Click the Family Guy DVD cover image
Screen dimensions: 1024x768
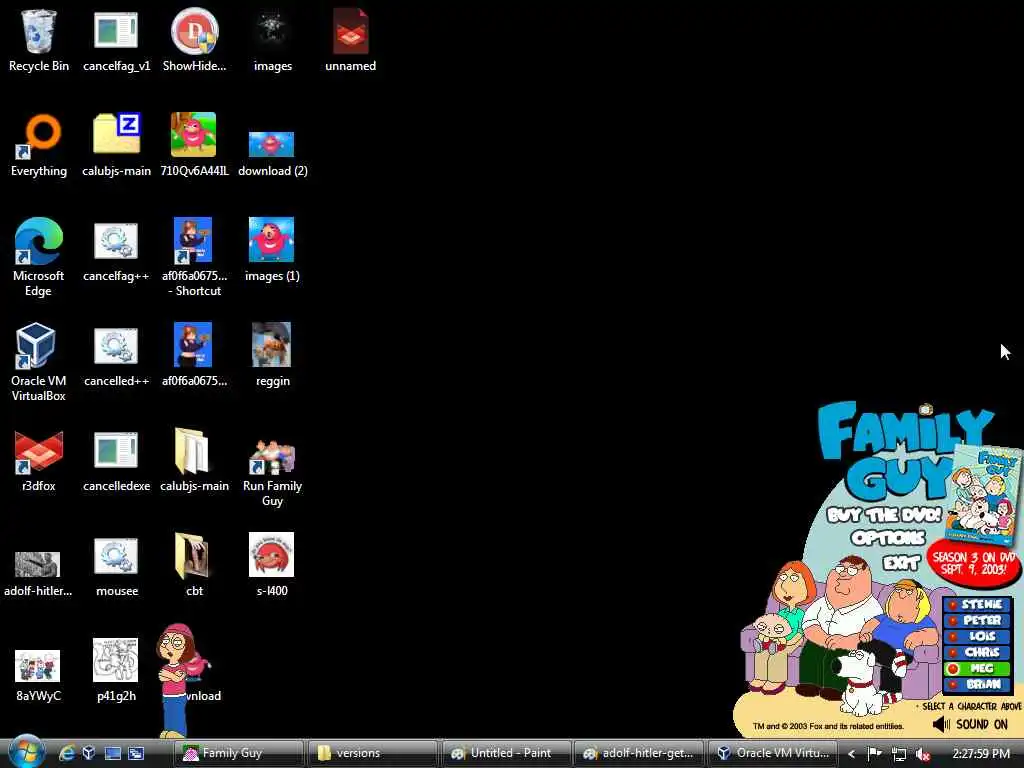[985, 493]
